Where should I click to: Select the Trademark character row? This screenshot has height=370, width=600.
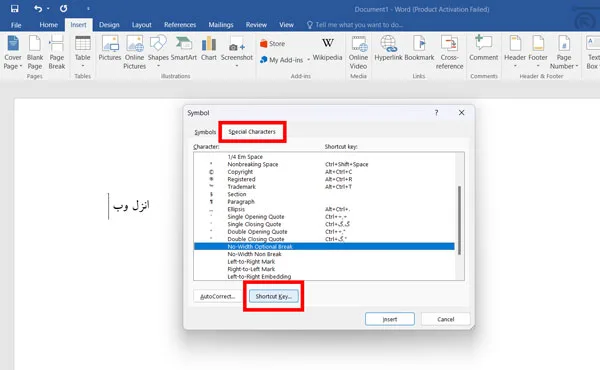point(324,187)
